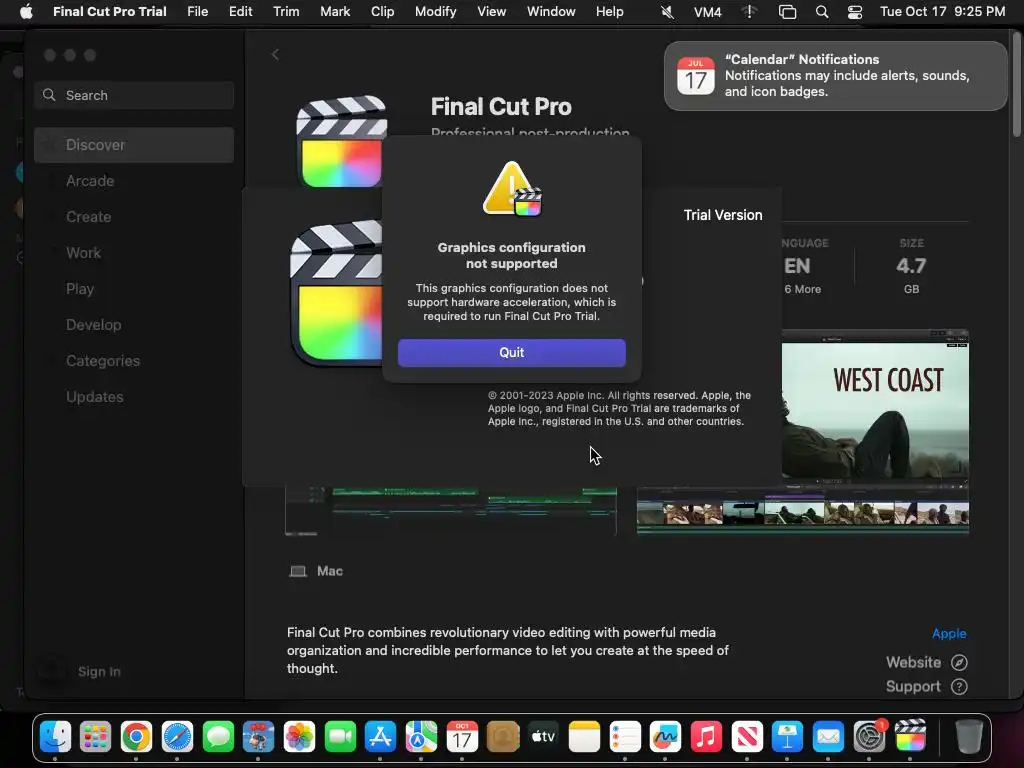This screenshot has width=1024, height=768.
Task: Open the Website link
Action: tap(913, 662)
